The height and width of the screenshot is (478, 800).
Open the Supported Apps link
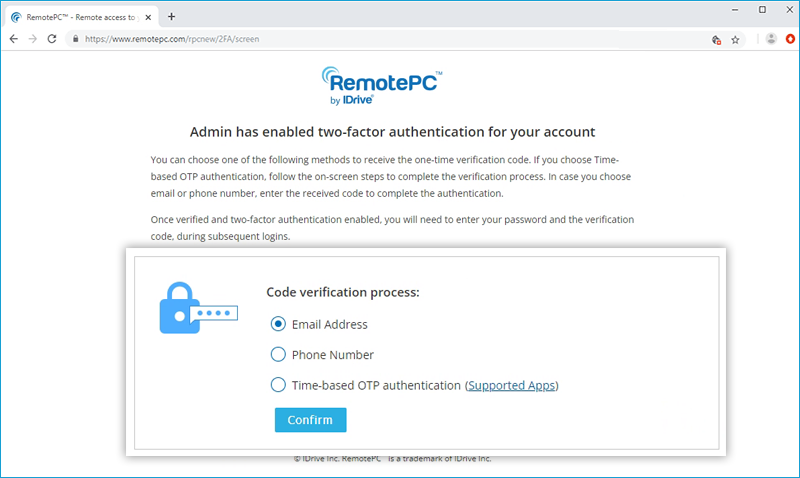coord(512,385)
